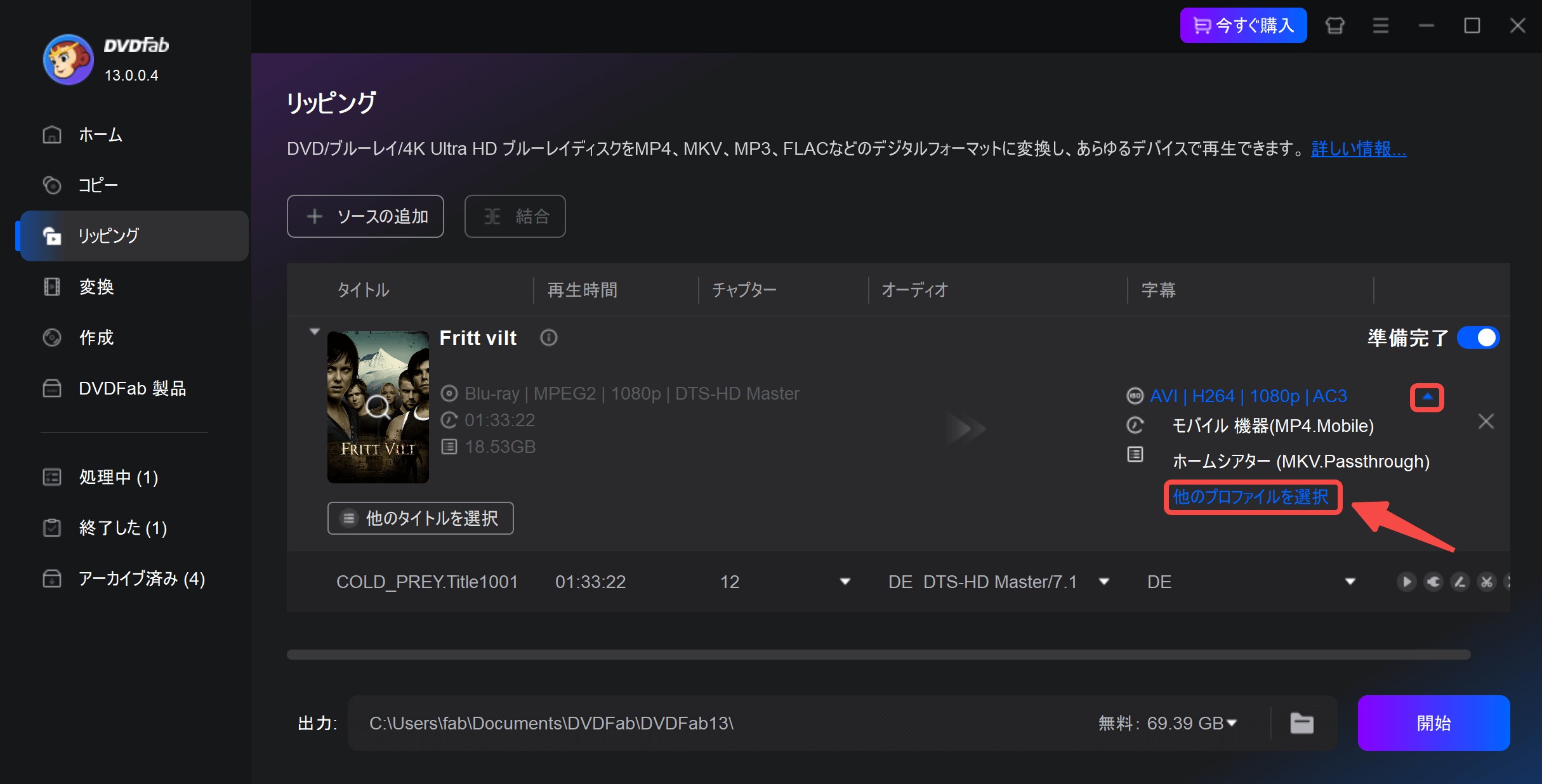This screenshot has width=1542, height=784.
Task: Click the オーディオ column header
Action: (x=914, y=290)
